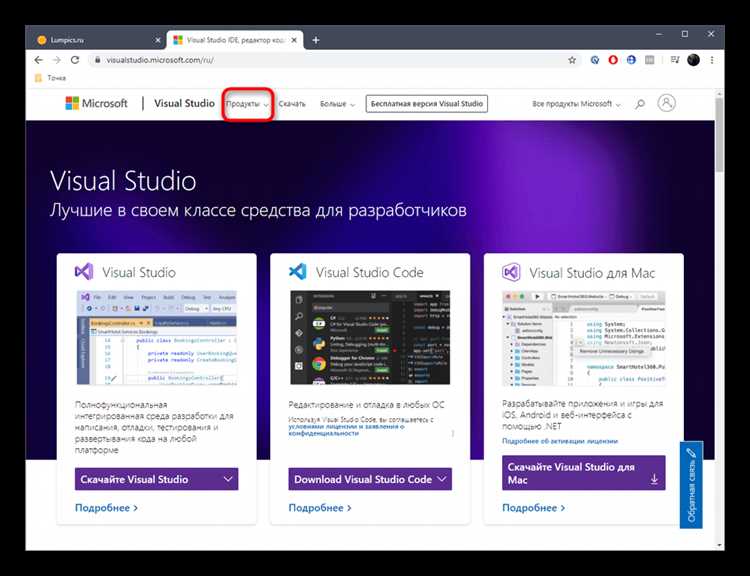Click the Microsoft logo
Viewport: 750px width, 576px height.
pyautogui.click(x=97, y=103)
